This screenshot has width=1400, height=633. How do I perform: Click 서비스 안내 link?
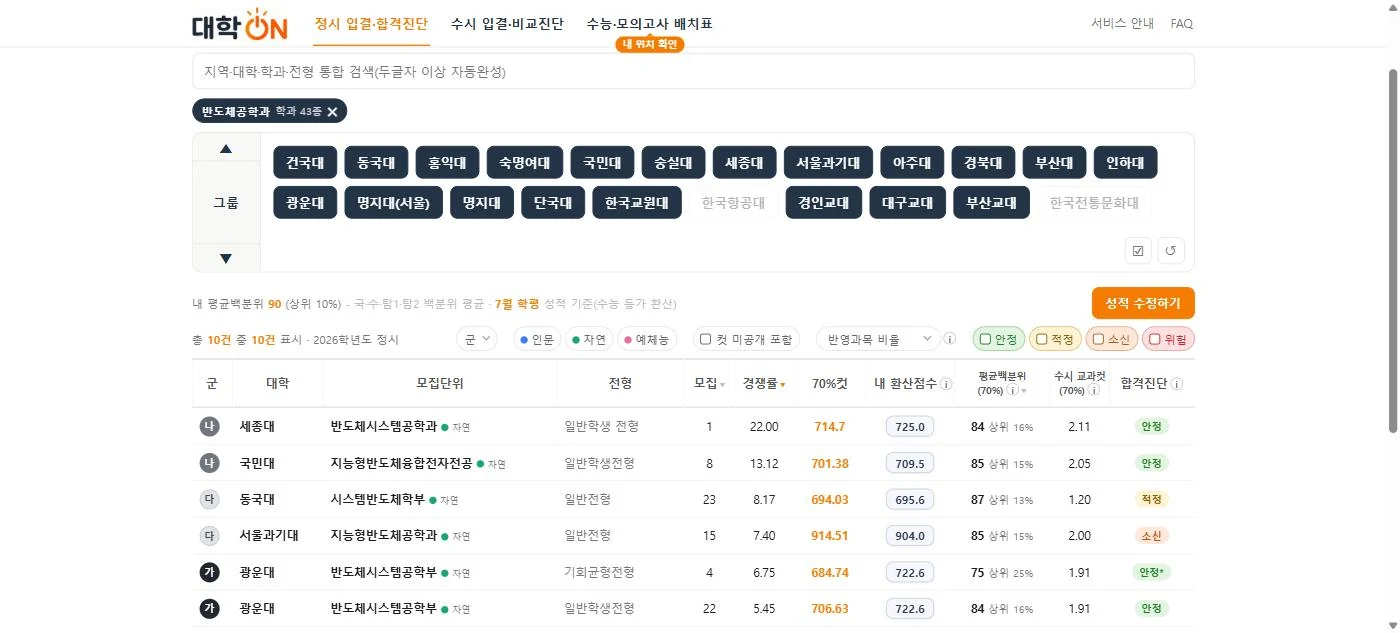tap(1122, 24)
